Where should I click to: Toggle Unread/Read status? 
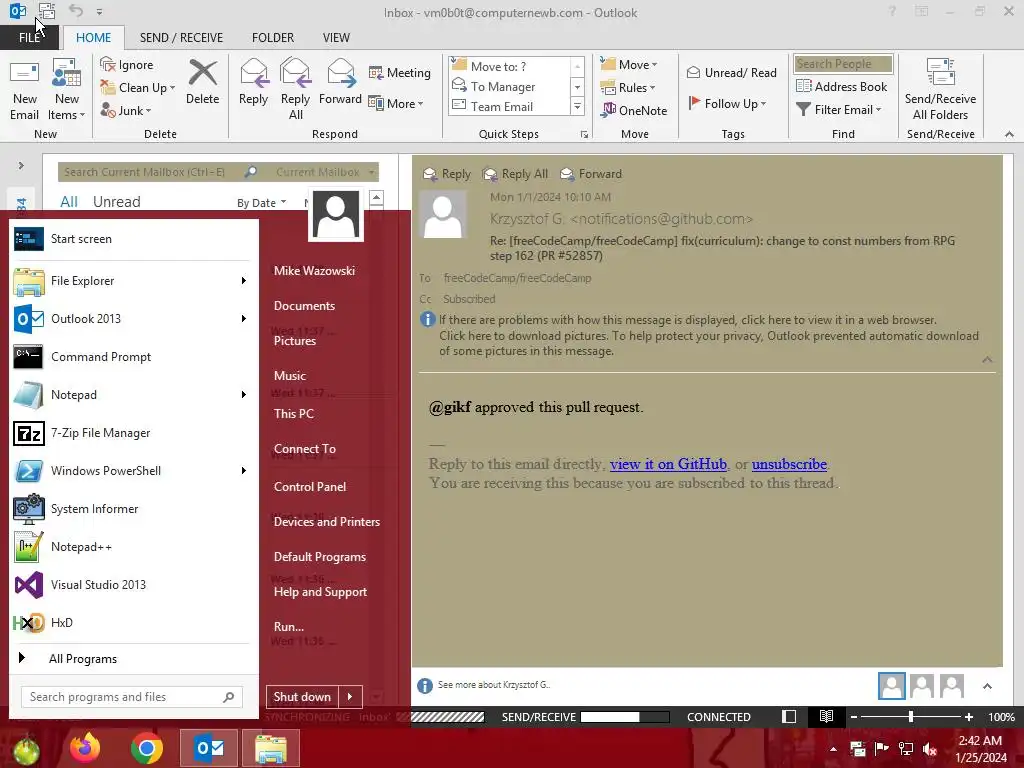pos(732,72)
